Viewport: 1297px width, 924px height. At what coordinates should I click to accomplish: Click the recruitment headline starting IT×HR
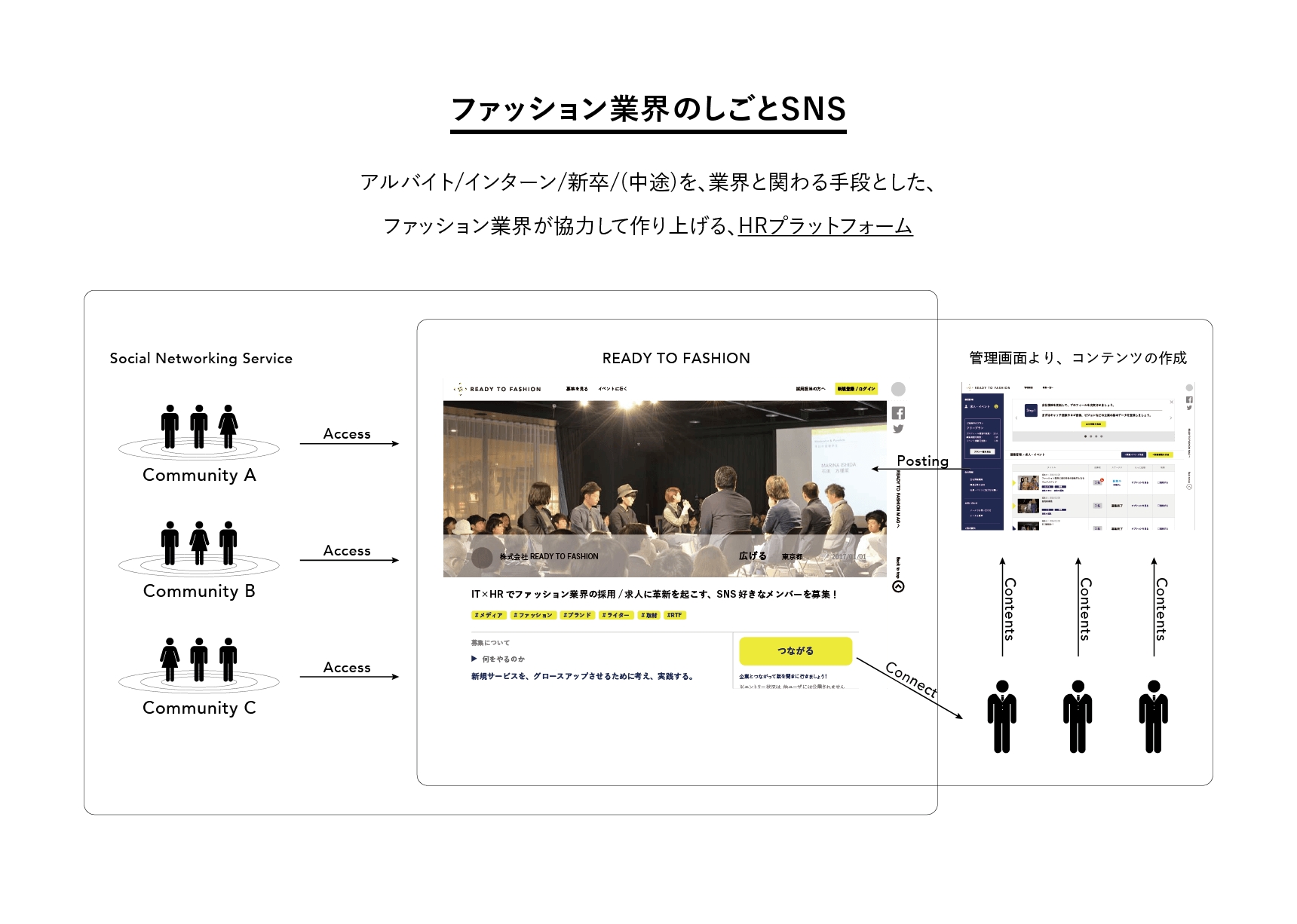tap(655, 594)
